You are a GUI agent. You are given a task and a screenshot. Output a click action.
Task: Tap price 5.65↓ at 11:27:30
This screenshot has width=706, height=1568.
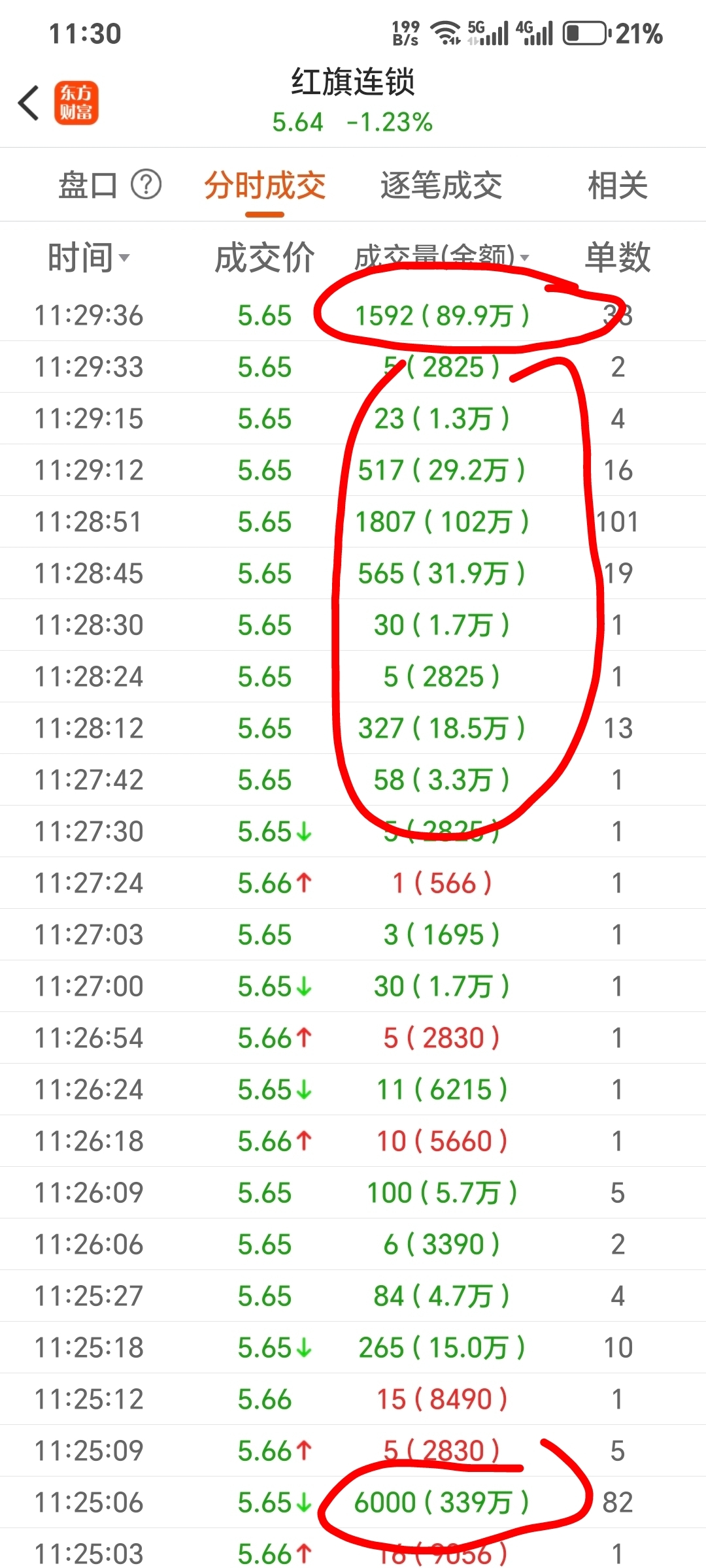coord(275,832)
